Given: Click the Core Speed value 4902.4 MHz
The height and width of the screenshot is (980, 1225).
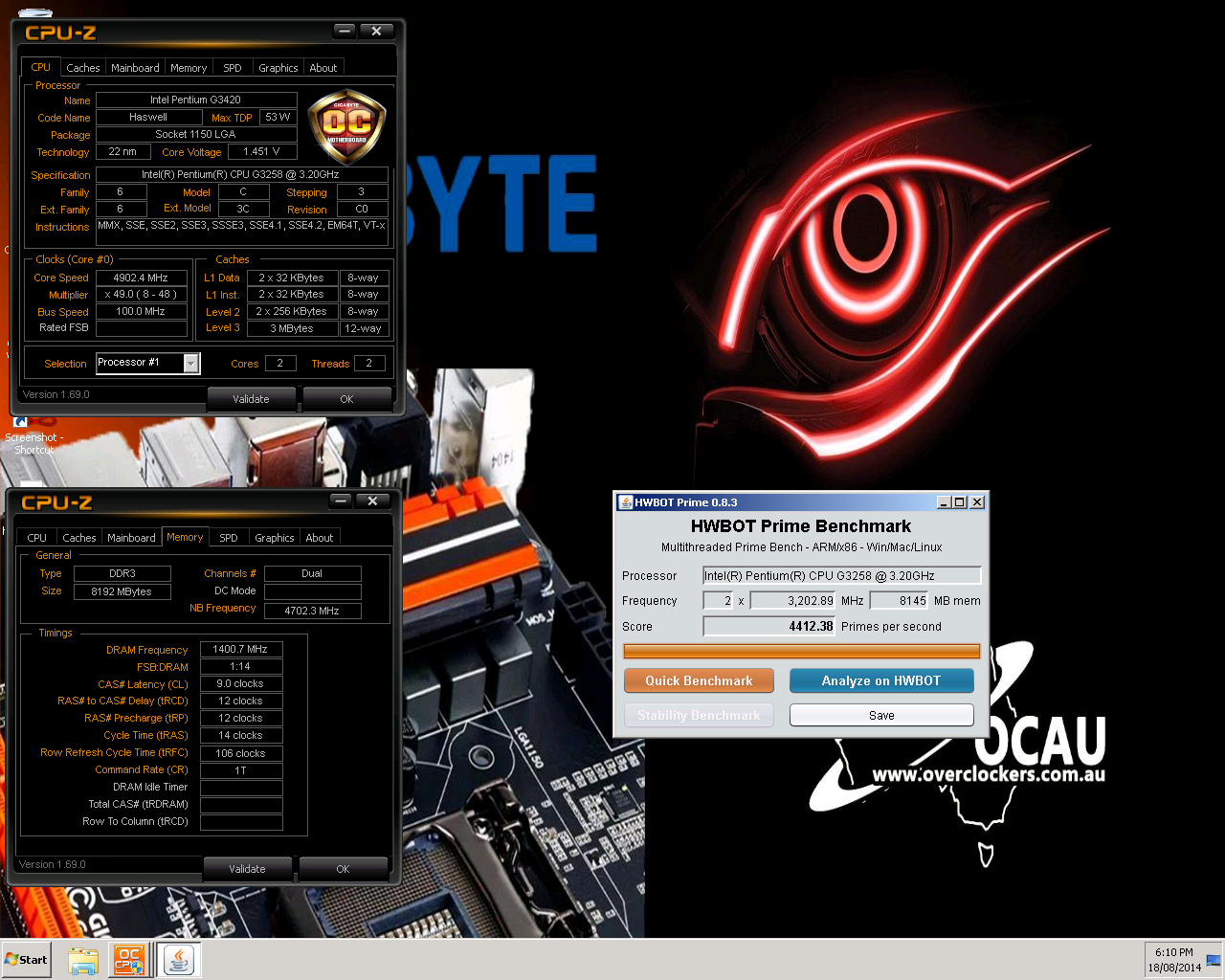Looking at the screenshot, I should tap(141, 278).
